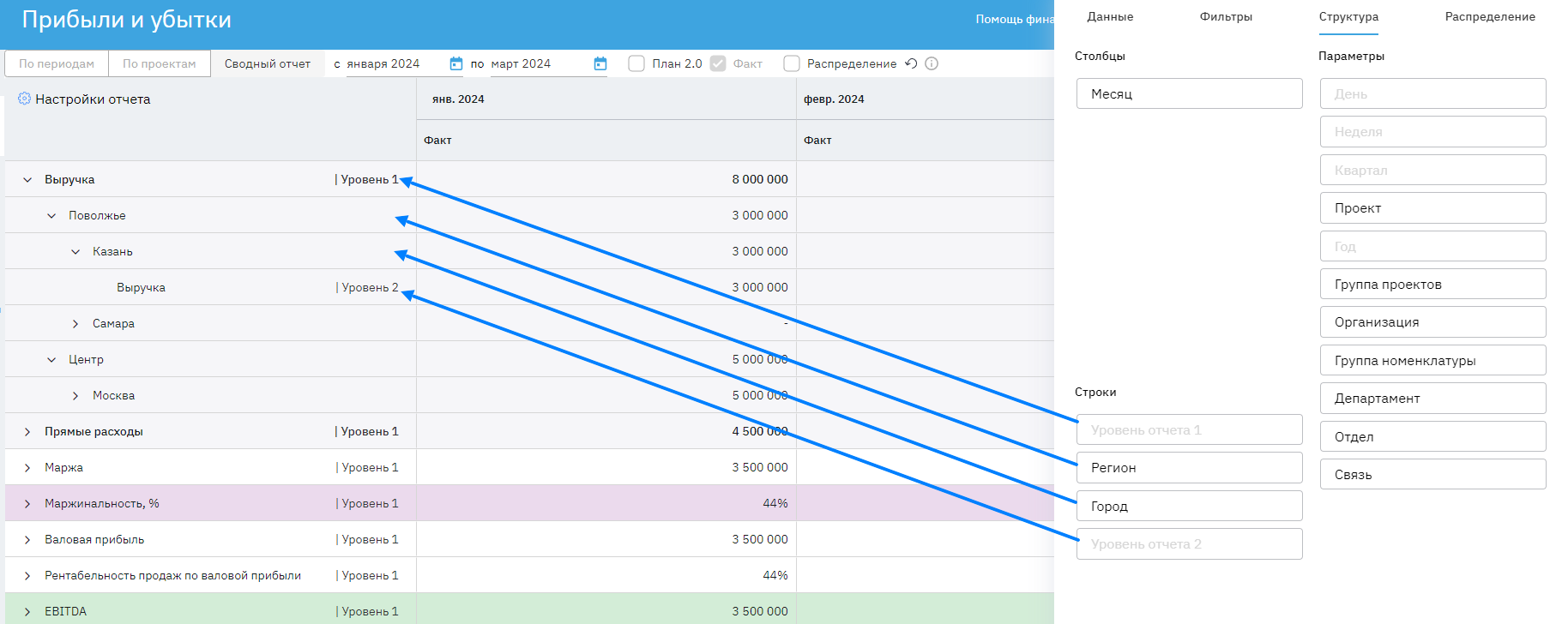Open the Распределение panel tab
Image resolution: width=1568 pixels, height=624 pixels.
click(x=1490, y=16)
